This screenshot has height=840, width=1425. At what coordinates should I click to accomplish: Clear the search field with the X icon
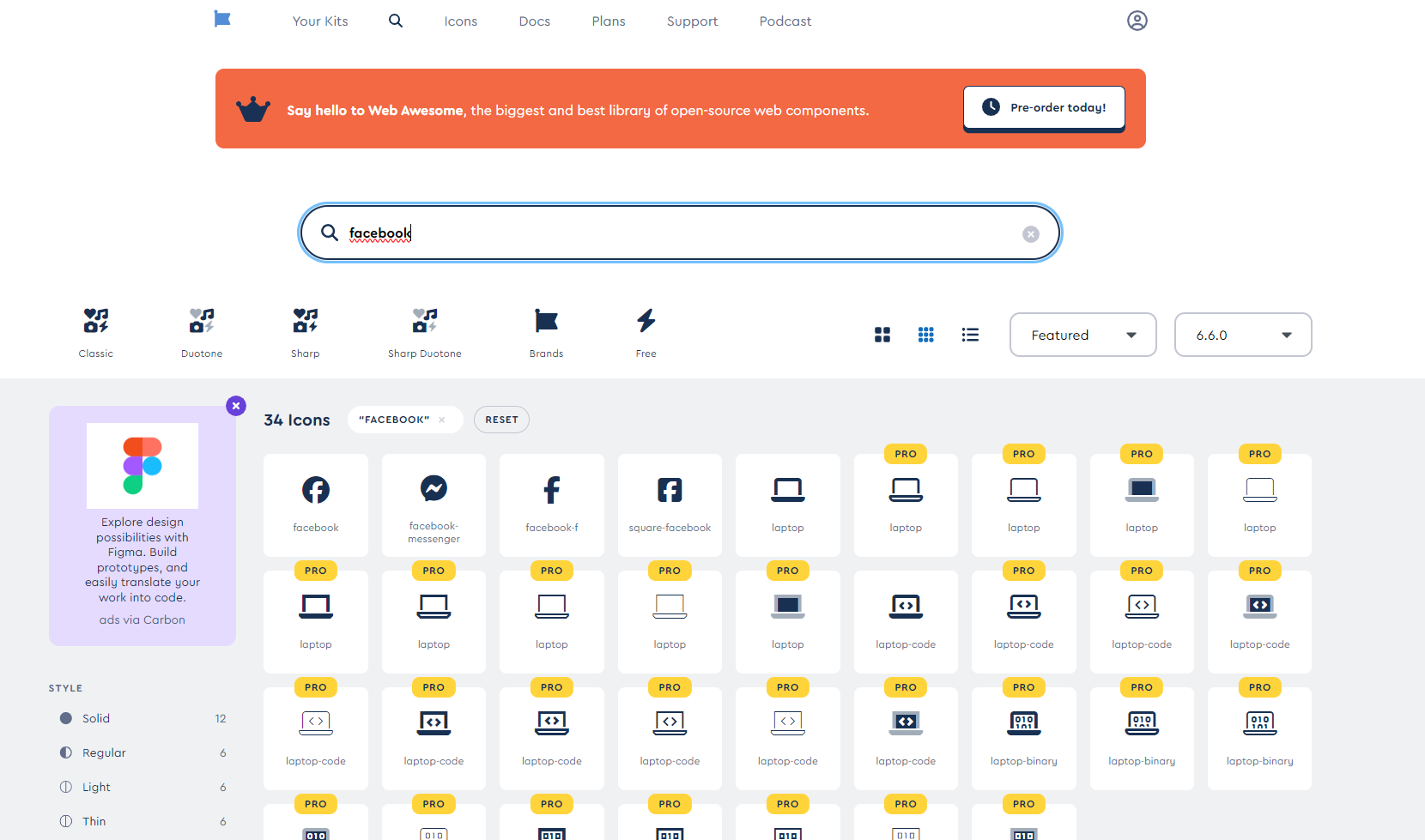click(1031, 234)
